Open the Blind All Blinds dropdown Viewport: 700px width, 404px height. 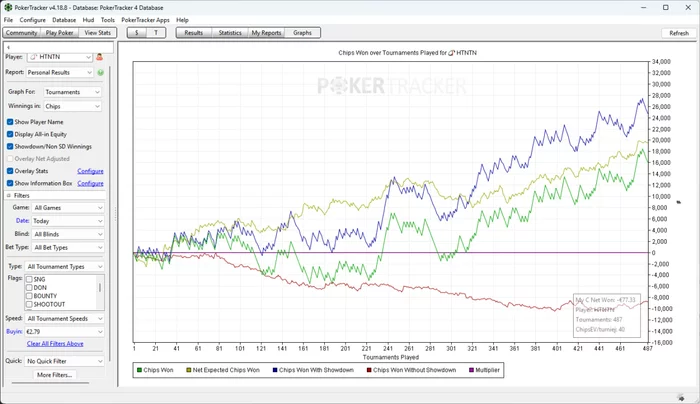tap(68, 234)
